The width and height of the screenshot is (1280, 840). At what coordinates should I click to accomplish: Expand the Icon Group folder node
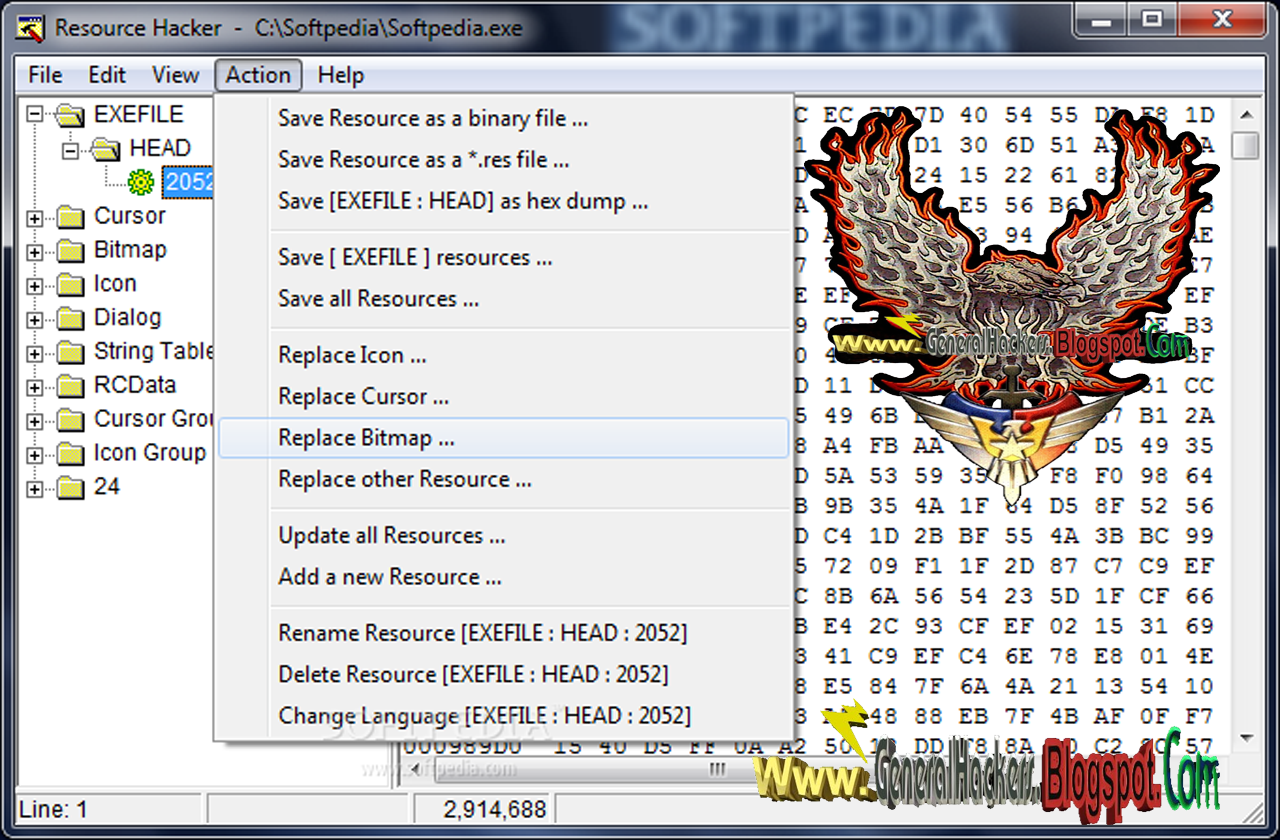point(35,455)
